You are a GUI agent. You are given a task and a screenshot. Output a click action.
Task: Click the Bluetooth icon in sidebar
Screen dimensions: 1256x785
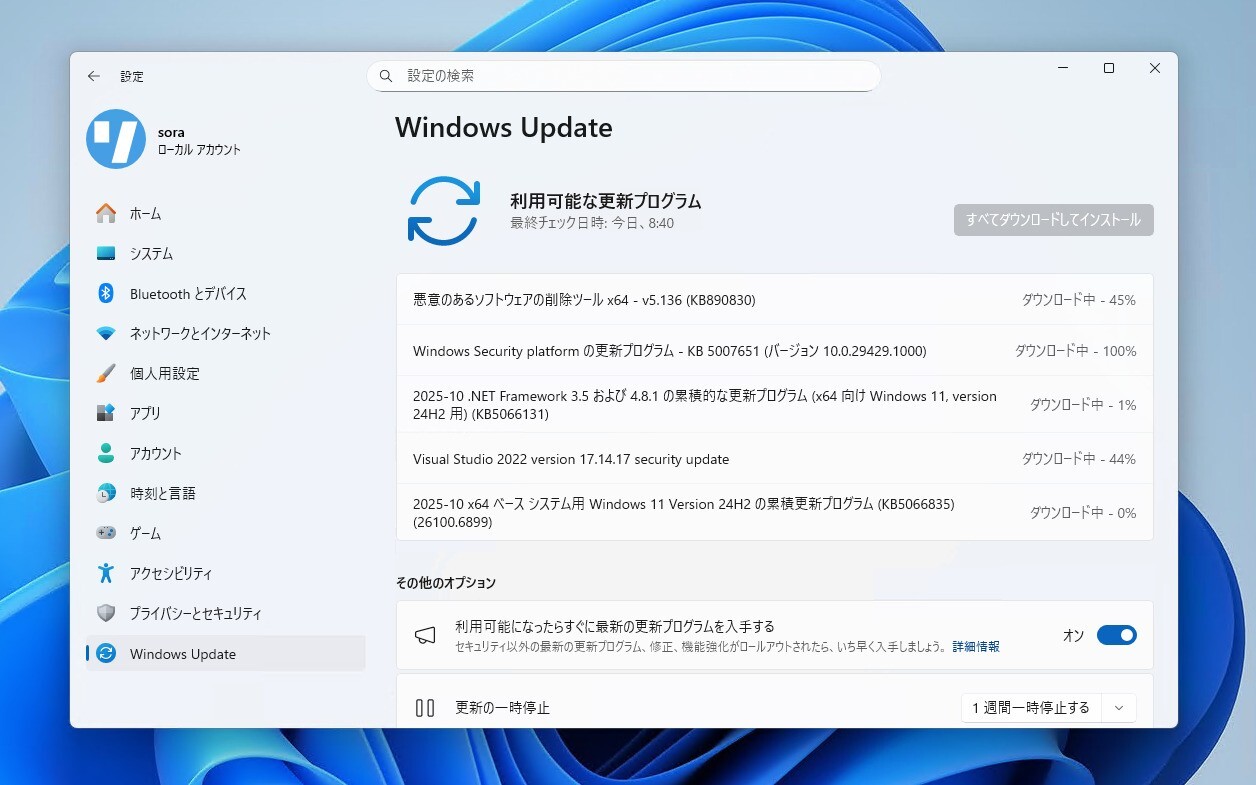[x=106, y=293]
